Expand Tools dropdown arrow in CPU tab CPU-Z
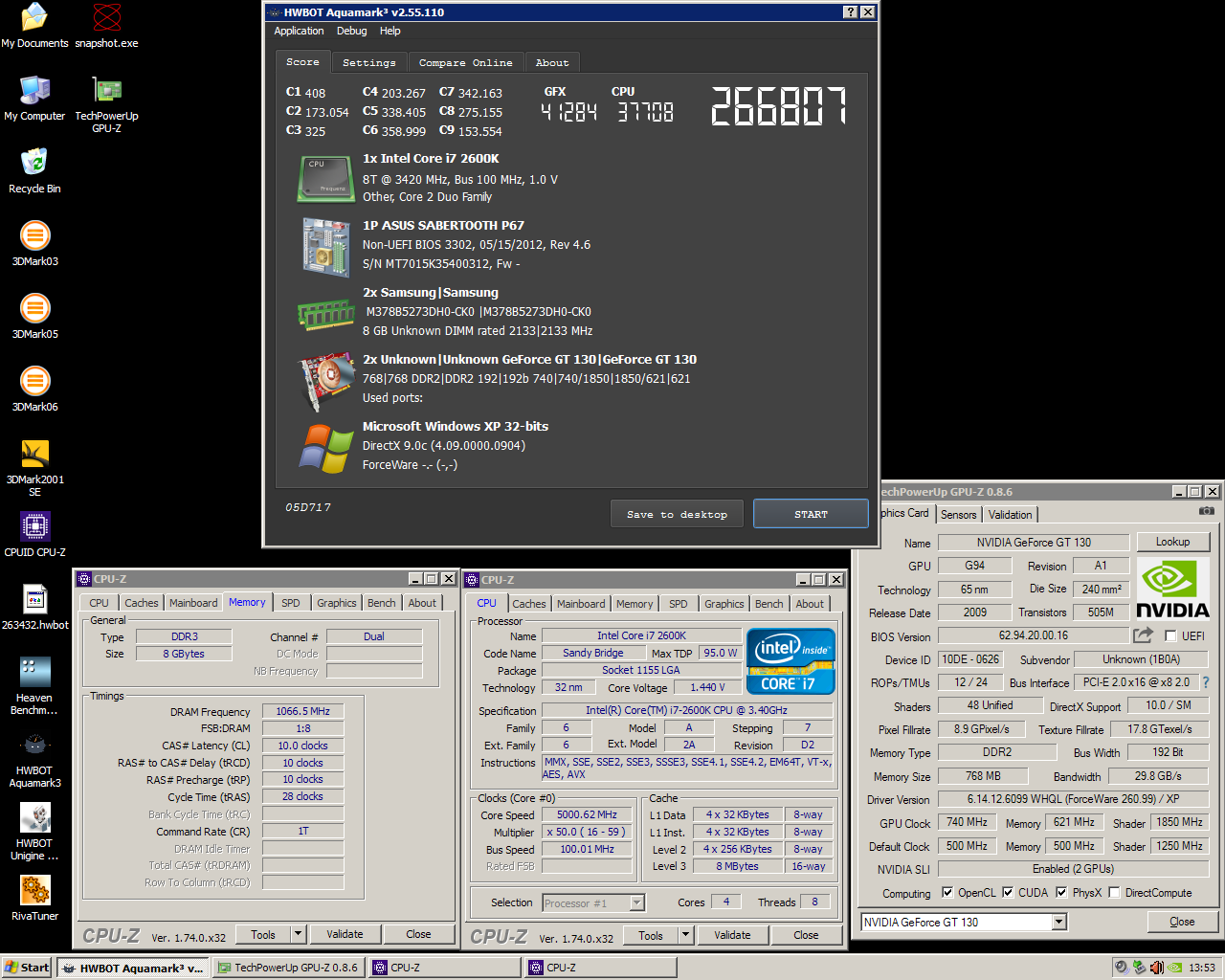 click(685, 935)
